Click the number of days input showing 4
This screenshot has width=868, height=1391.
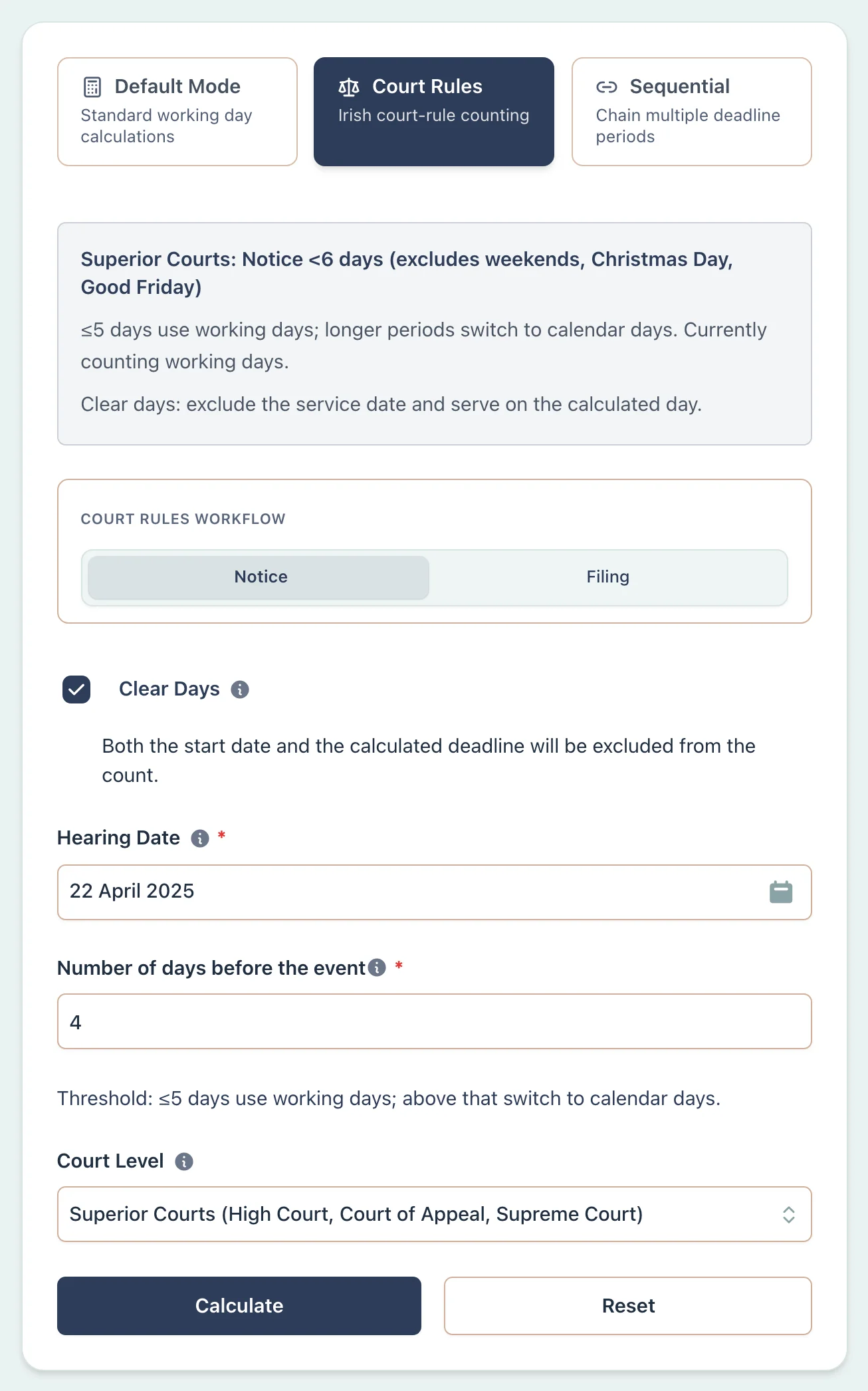(x=434, y=1022)
